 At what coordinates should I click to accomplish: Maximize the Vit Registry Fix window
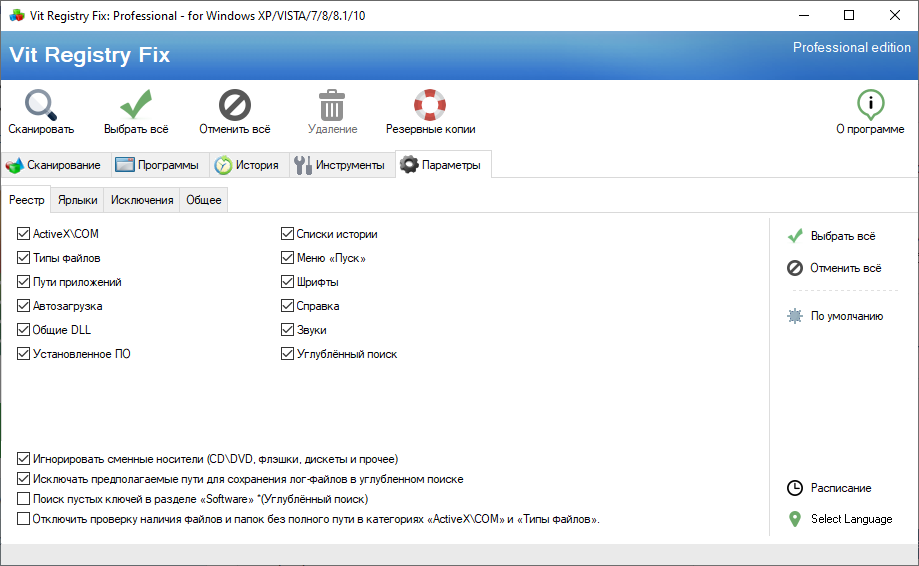849,15
